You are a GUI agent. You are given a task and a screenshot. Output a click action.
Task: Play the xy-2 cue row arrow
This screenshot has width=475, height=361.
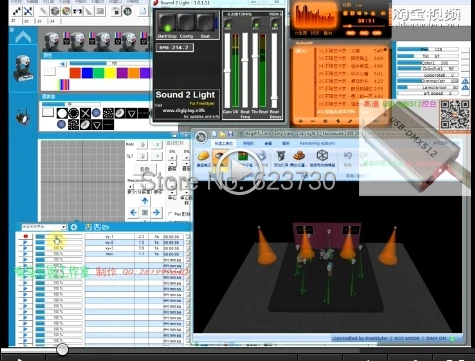[x=25, y=242]
